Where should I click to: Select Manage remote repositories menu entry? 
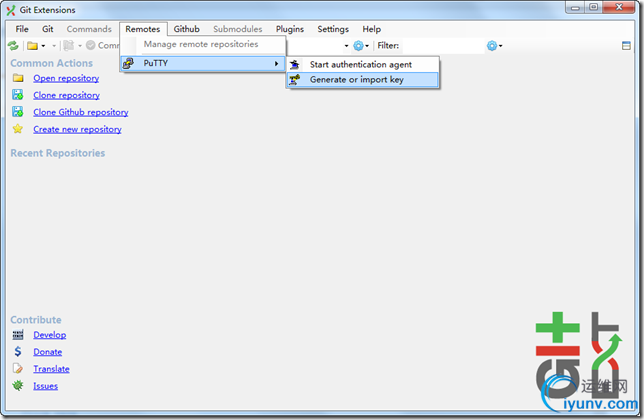203,44
